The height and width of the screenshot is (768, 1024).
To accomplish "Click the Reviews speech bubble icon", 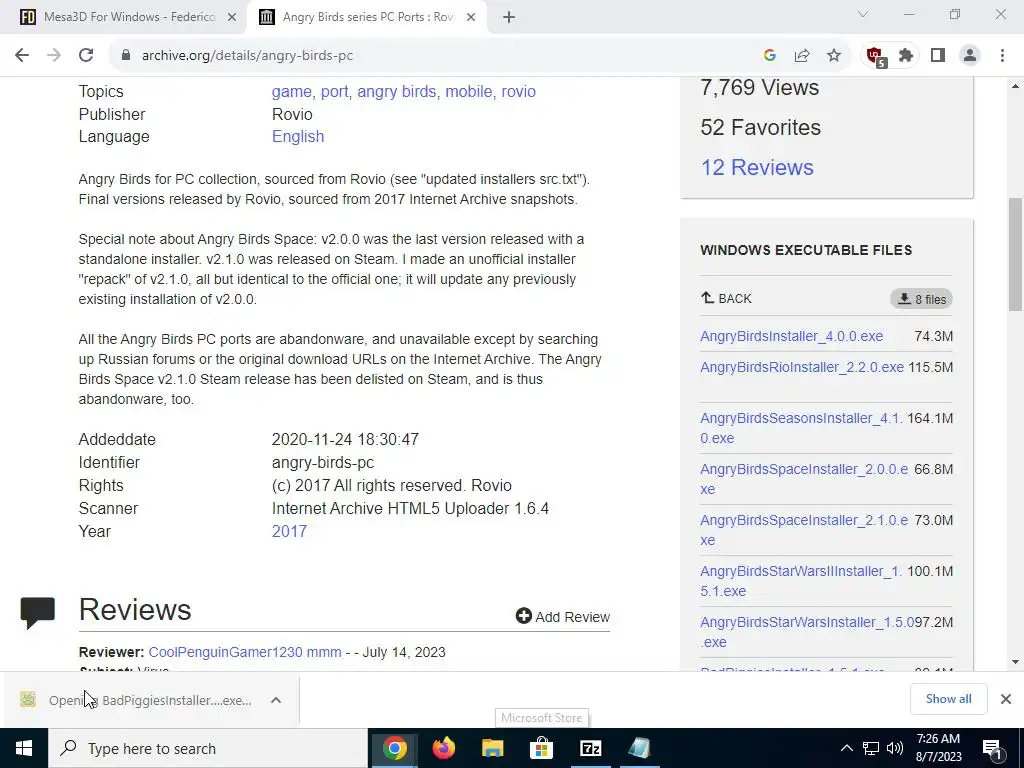I will click(x=37, y=613).
